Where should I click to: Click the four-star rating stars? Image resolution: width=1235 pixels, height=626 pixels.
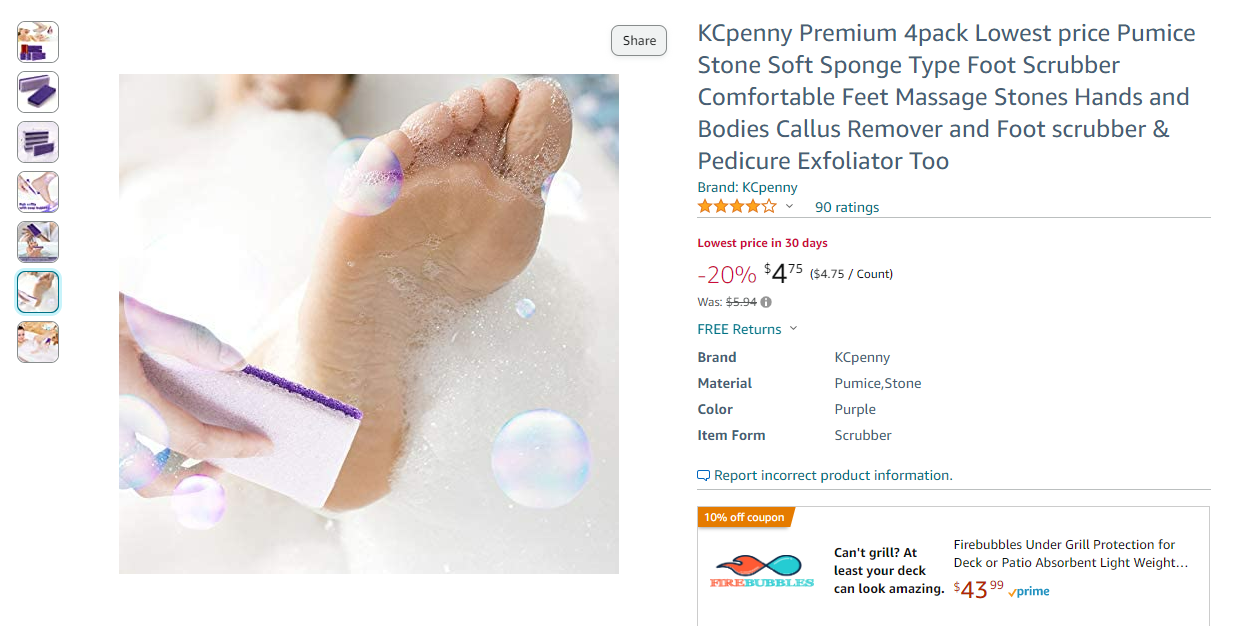click(x=737, y=207)
